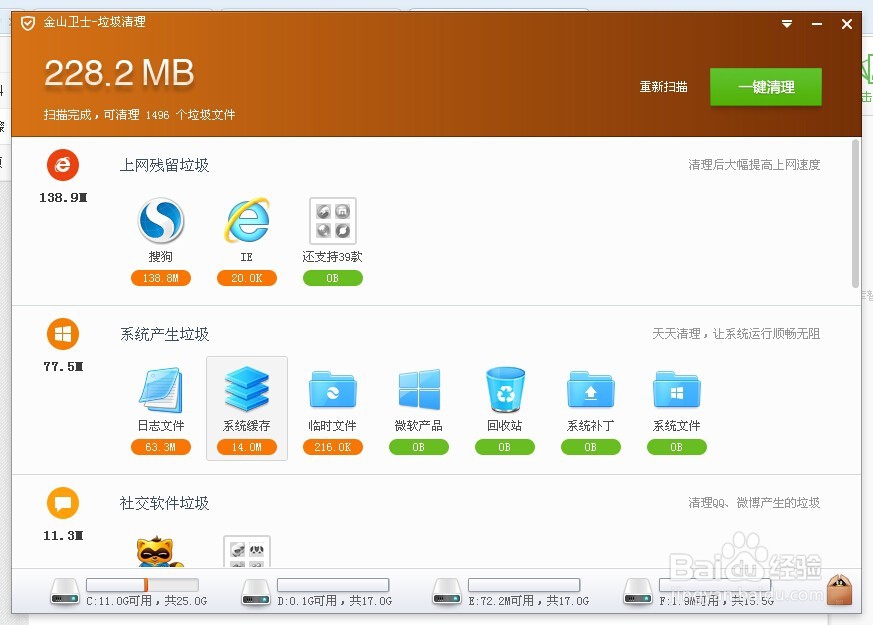This screenshot has height=625, width=873.
Task: Click the E:72.2M可用 drive label
Action: click(x=528, y=601)
